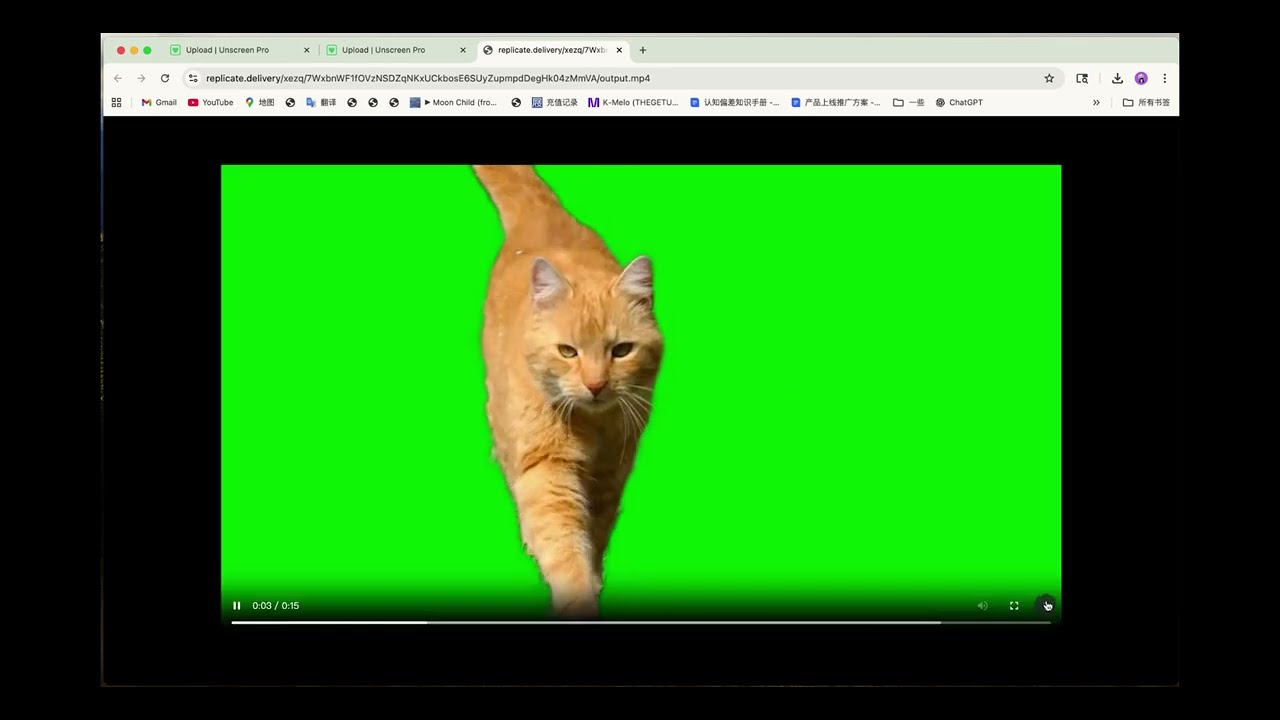Go back to previous page

(118, 78)
